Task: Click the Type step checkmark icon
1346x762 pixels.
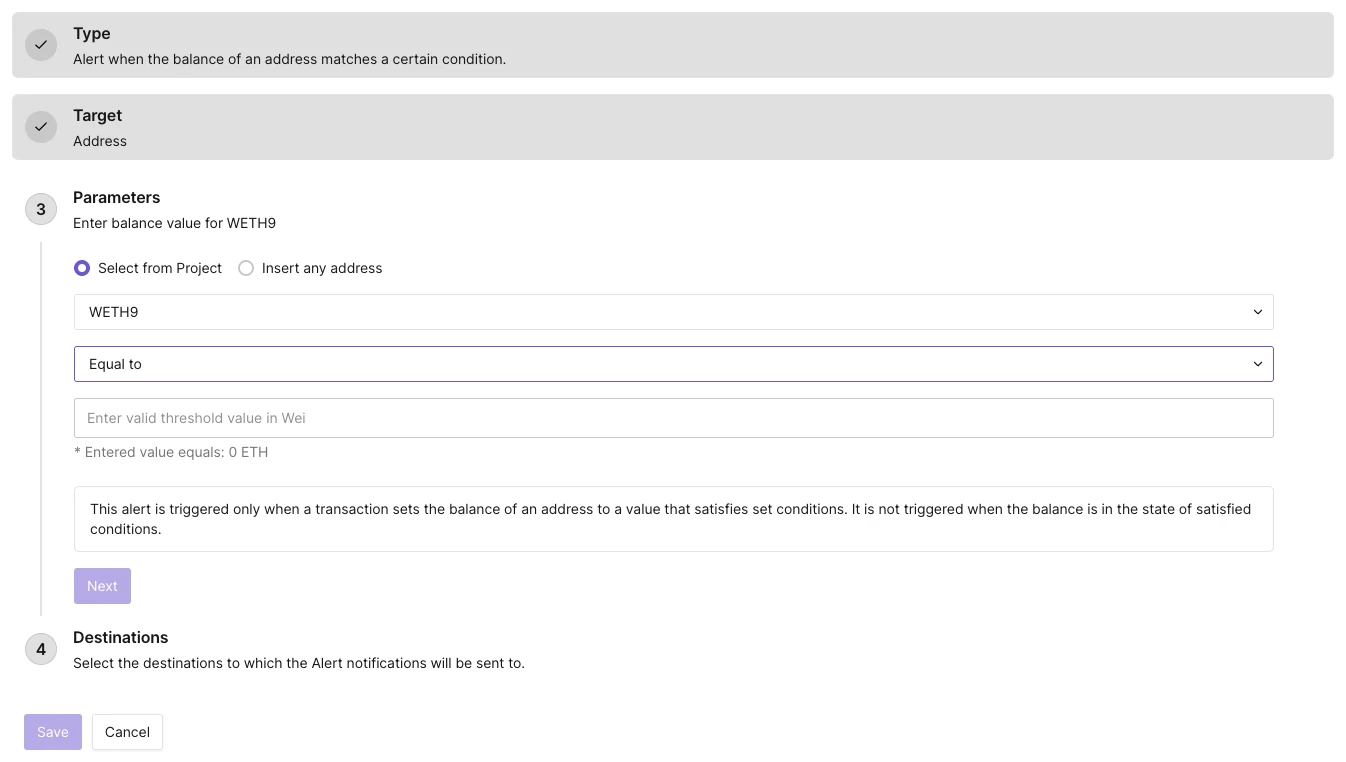Action: point(41,45)
